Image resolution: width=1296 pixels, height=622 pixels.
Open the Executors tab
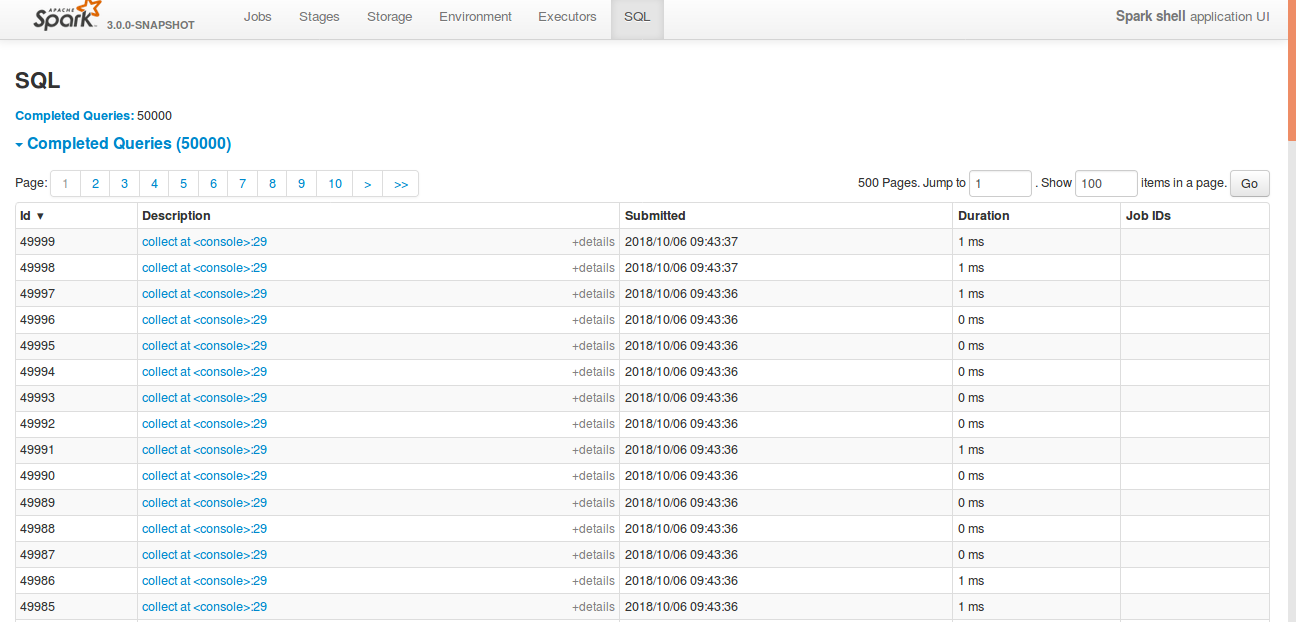pos(567,17)
